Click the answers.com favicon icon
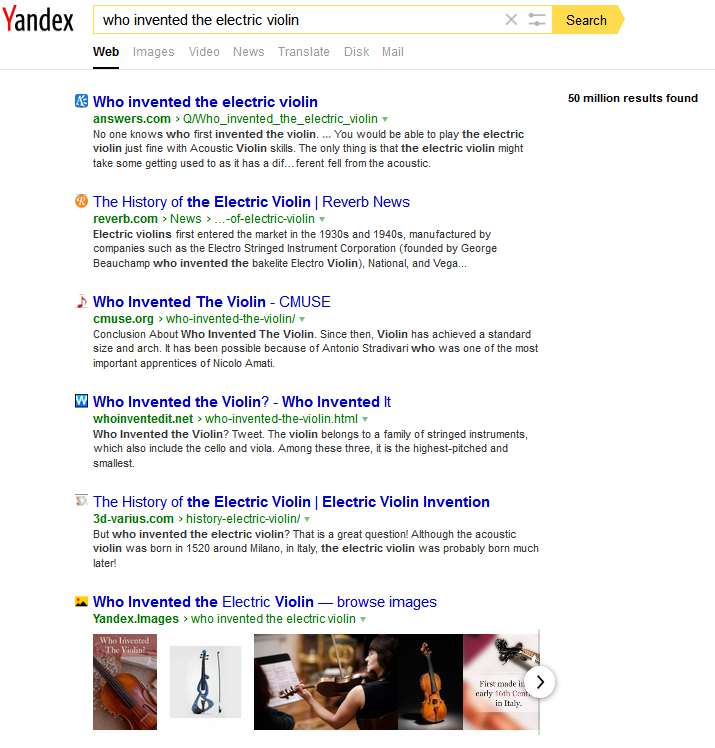 82,101
